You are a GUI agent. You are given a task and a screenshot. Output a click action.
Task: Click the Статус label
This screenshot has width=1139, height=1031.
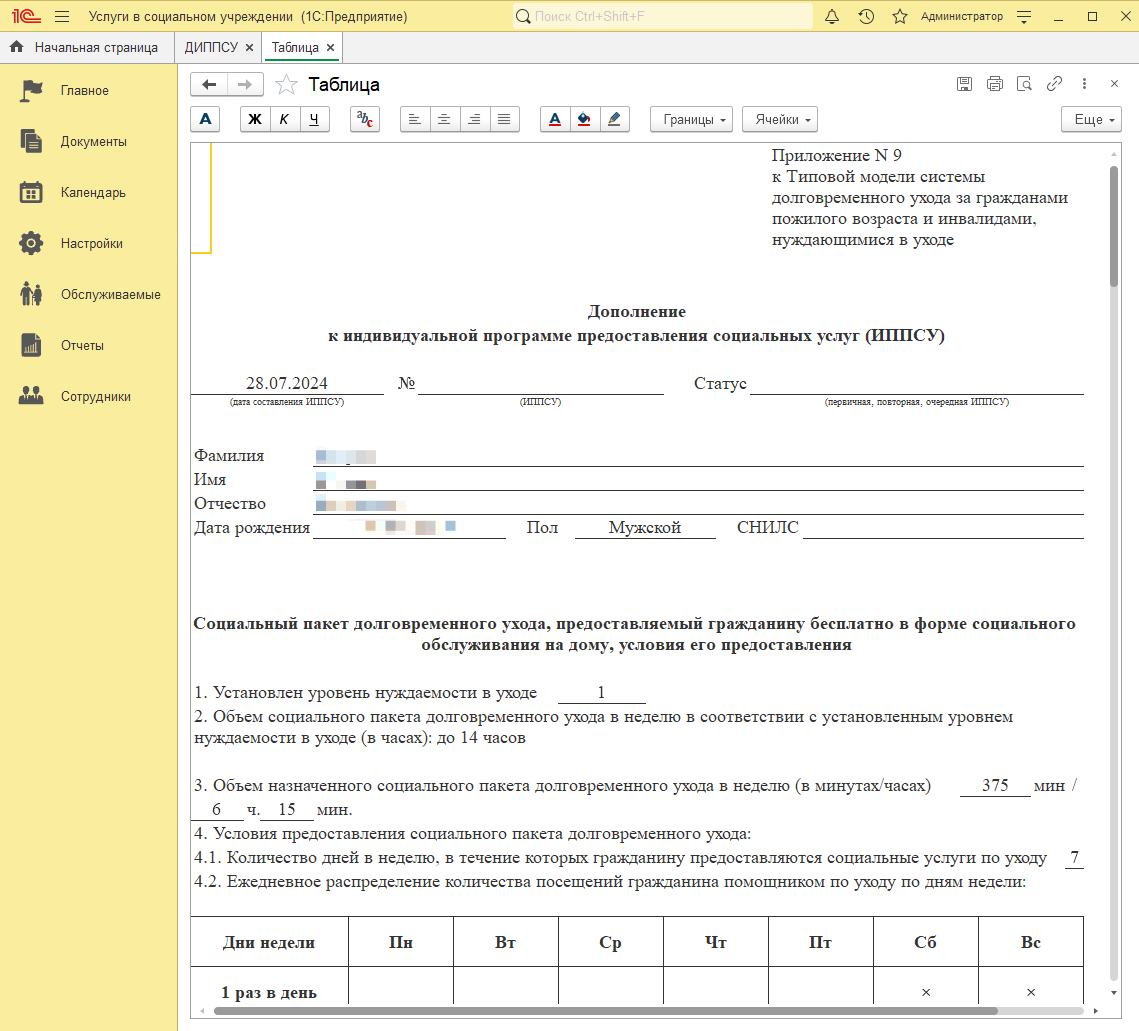click(x=720, y=384)
